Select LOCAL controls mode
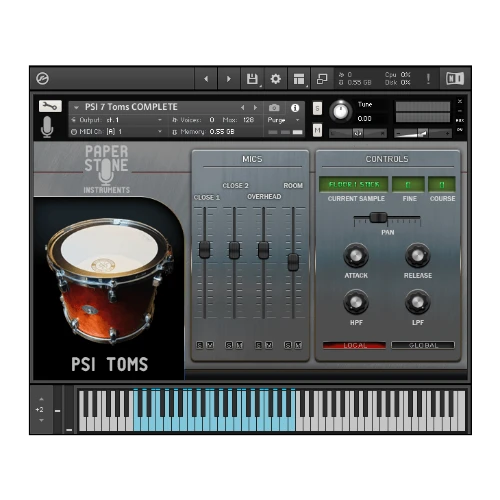The image size is (500, 500). [354, 345]
